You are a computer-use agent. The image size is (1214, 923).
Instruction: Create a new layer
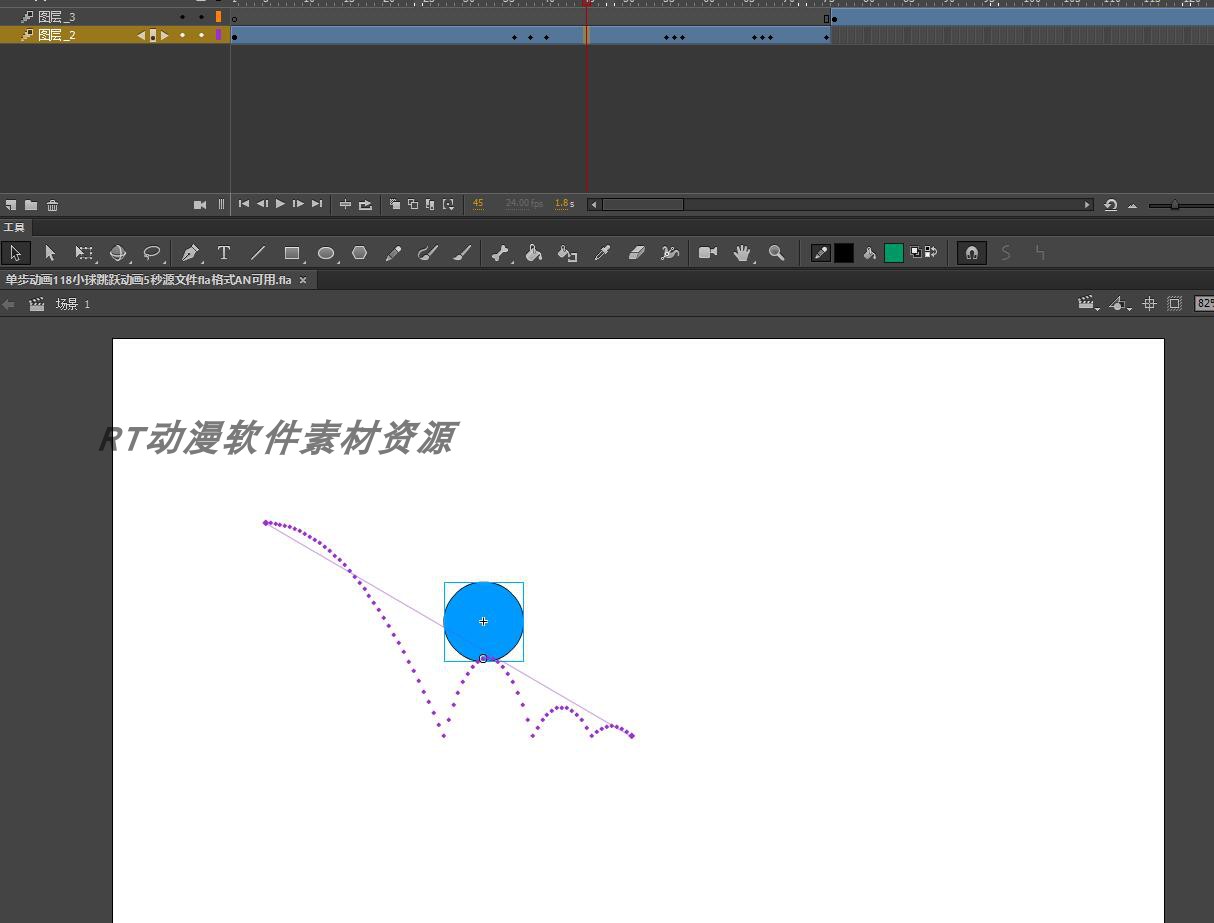click(x=11, y=205)
